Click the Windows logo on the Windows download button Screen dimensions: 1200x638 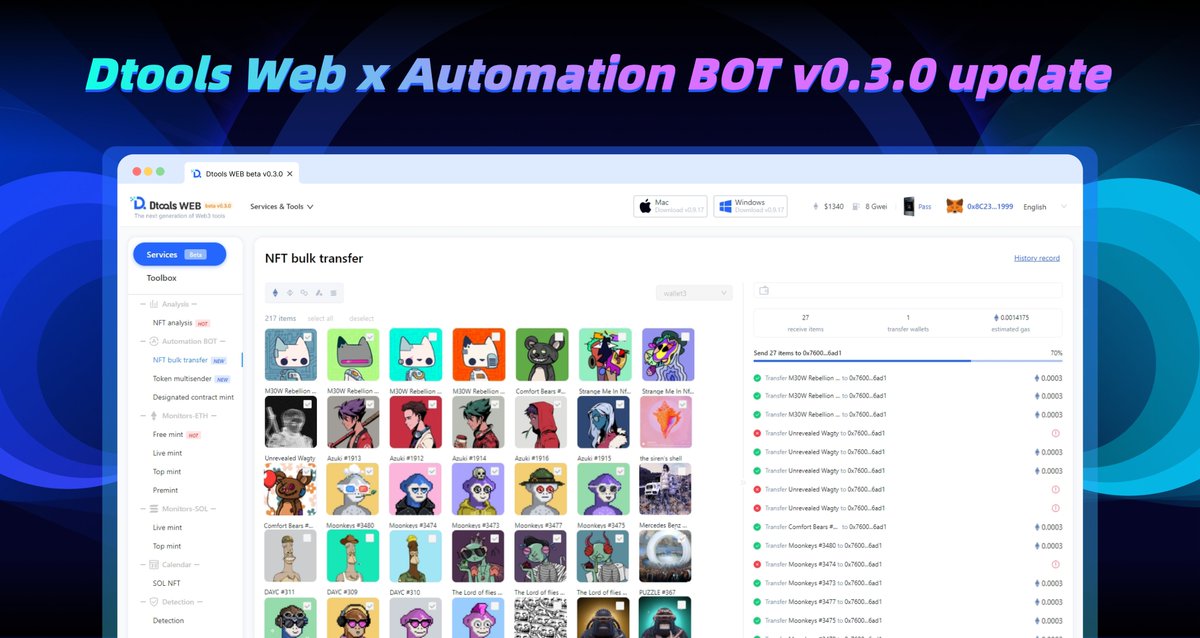[724, 206]
